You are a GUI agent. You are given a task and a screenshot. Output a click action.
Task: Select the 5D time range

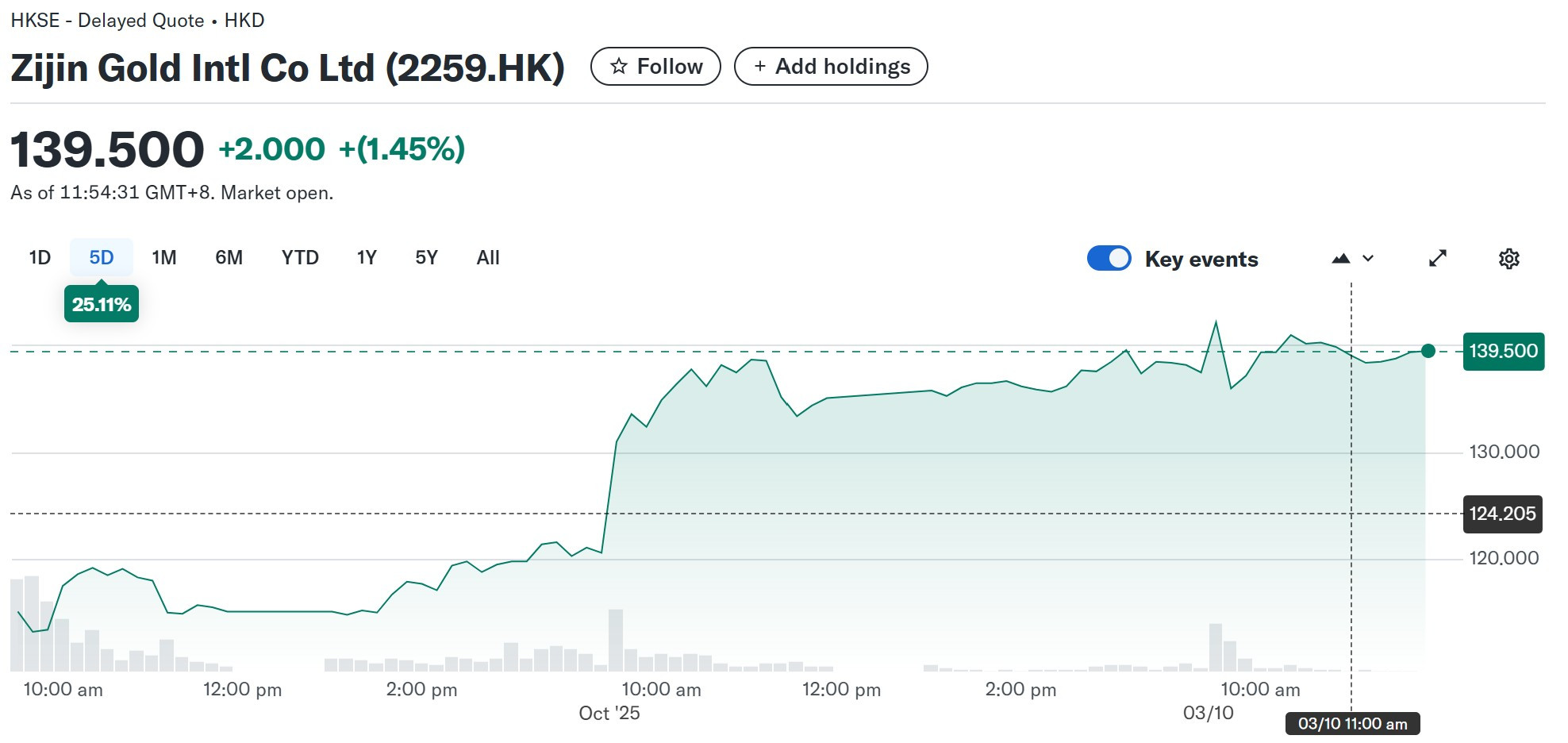coord(102,258)
